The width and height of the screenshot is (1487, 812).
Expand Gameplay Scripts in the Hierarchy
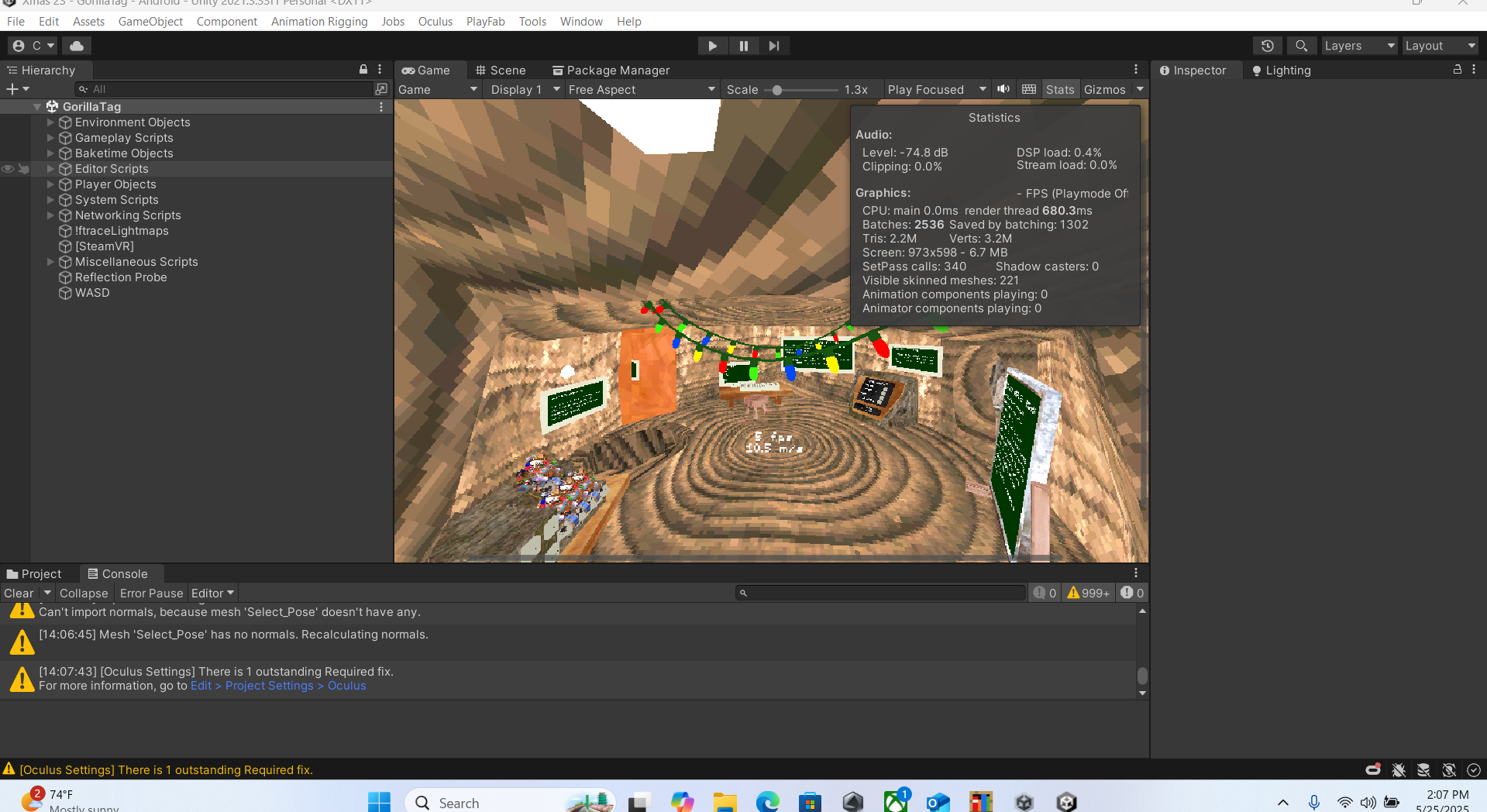tap(50, 138)
